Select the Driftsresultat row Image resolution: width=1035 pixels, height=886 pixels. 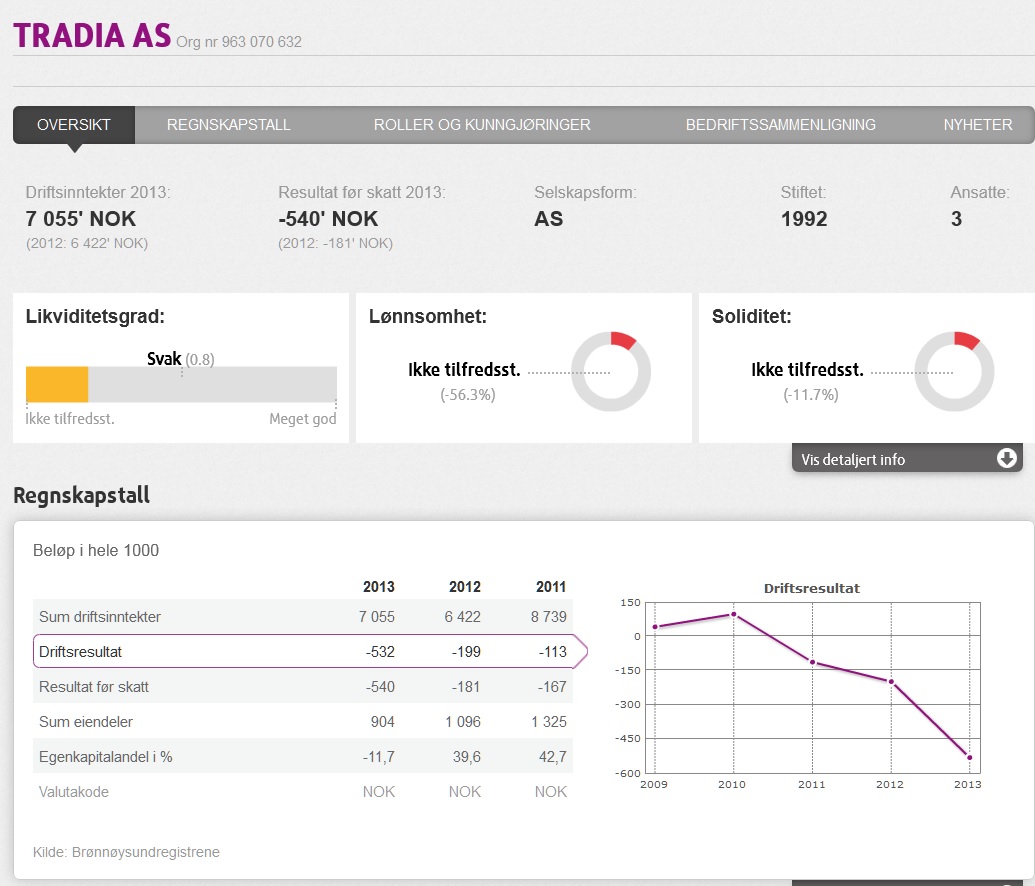(x=310, y=652)
